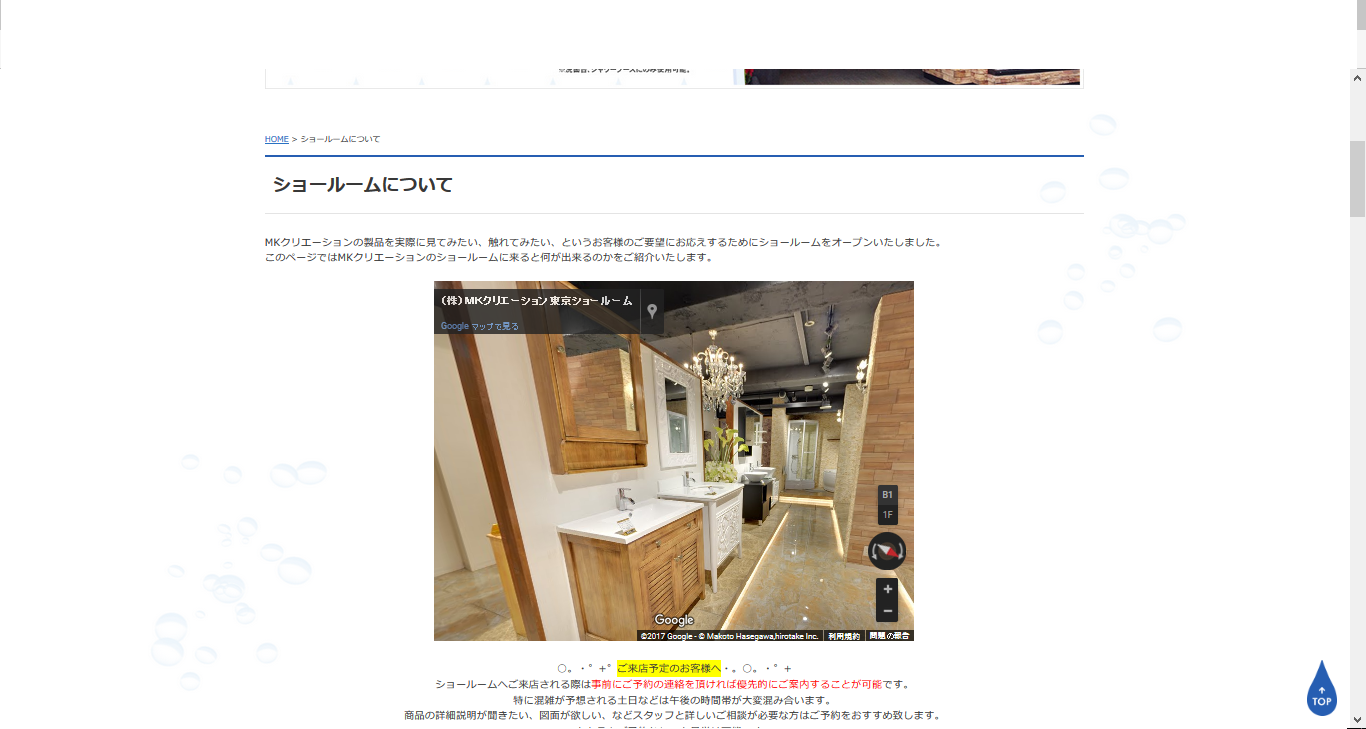This screenshot has width=1366, height=729.
Task: Open the 利用規約 terms link
Action: 844,636
